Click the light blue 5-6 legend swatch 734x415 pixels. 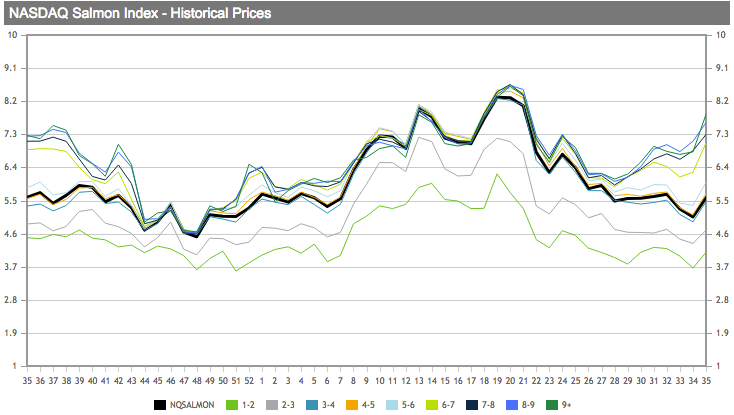pos(392,405)
